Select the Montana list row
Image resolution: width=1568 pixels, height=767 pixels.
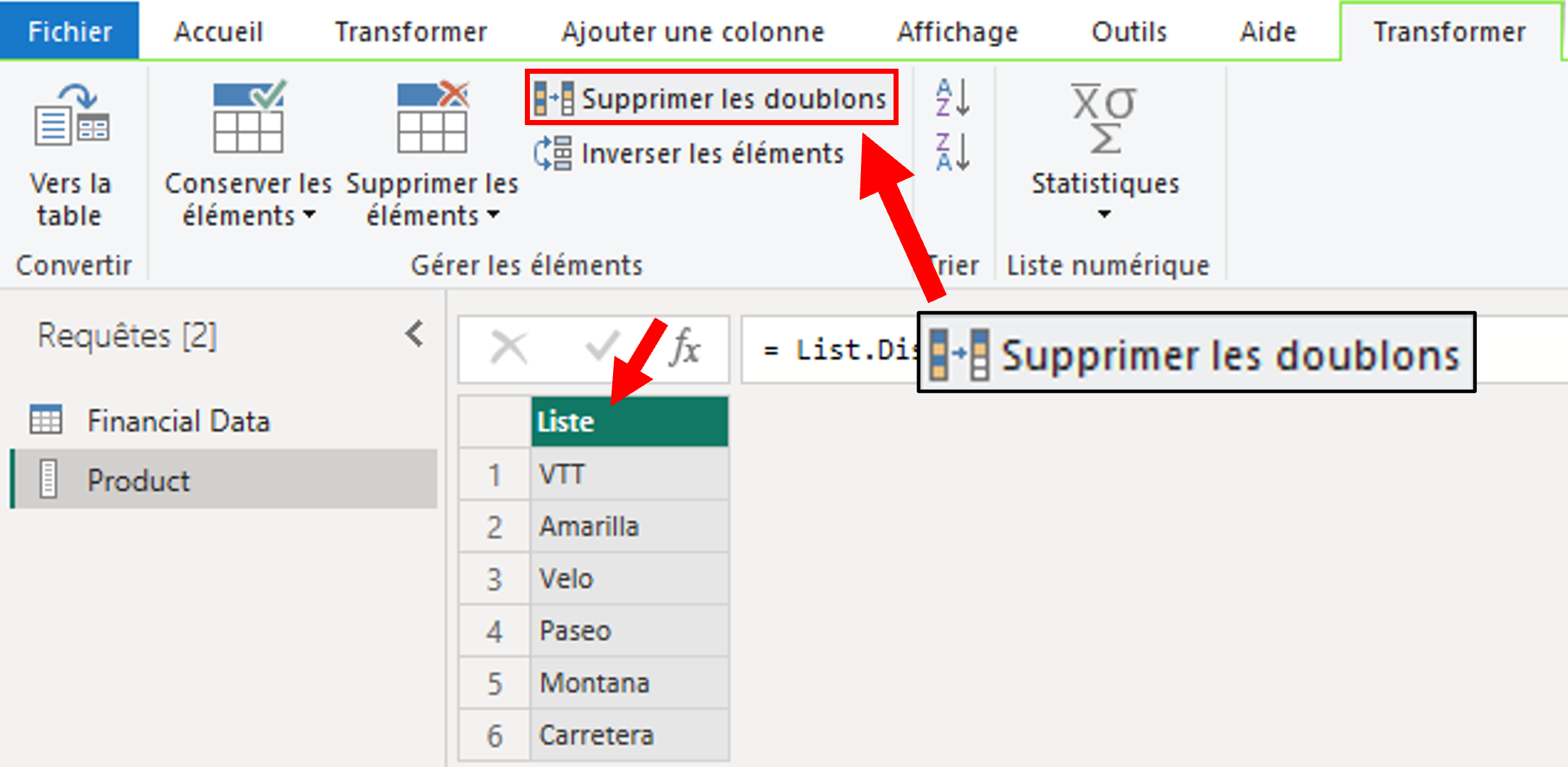[594, 683]
